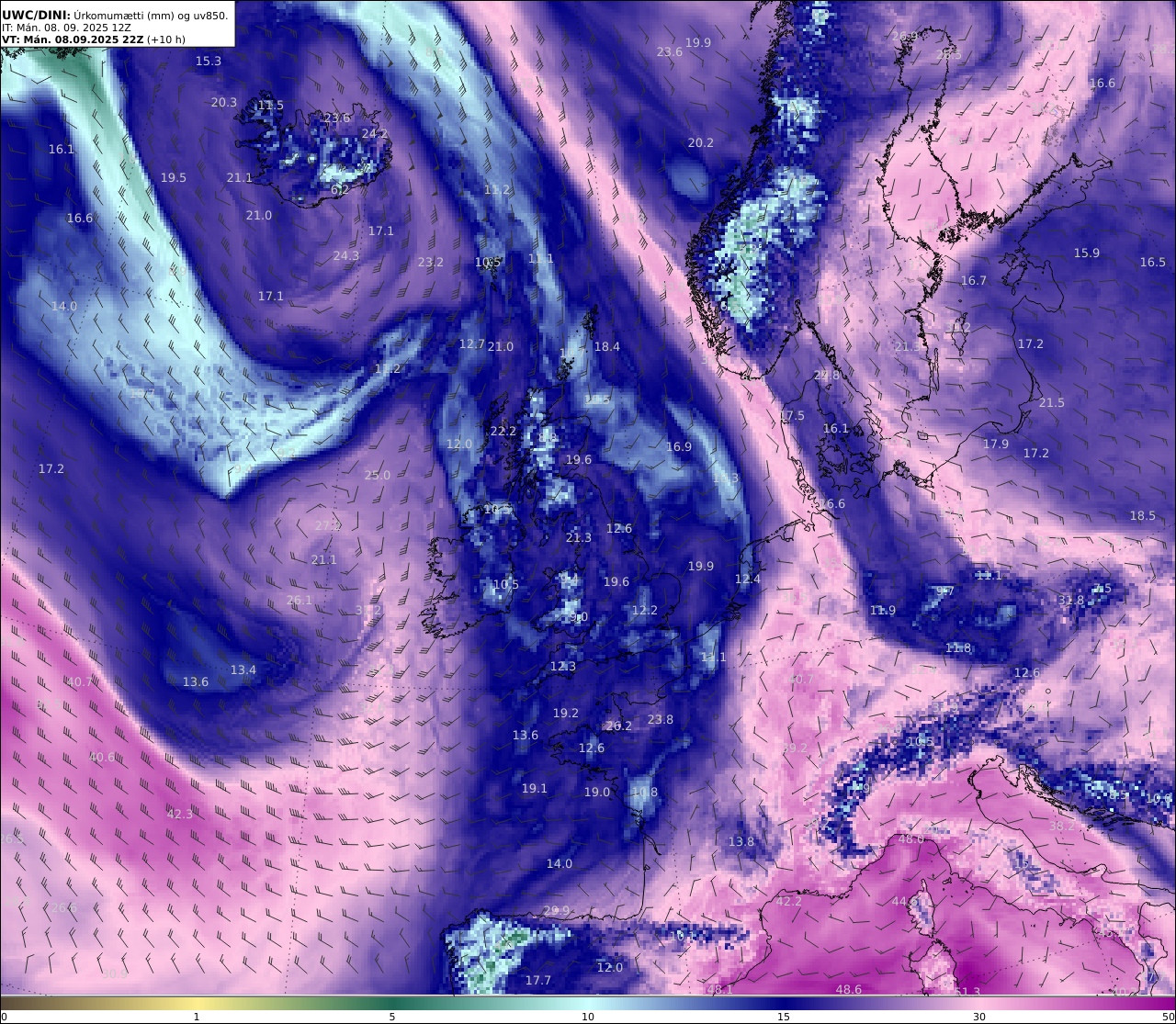Click the 24.3 value label
1176x1024 pixels.
(x=346, y=256)
